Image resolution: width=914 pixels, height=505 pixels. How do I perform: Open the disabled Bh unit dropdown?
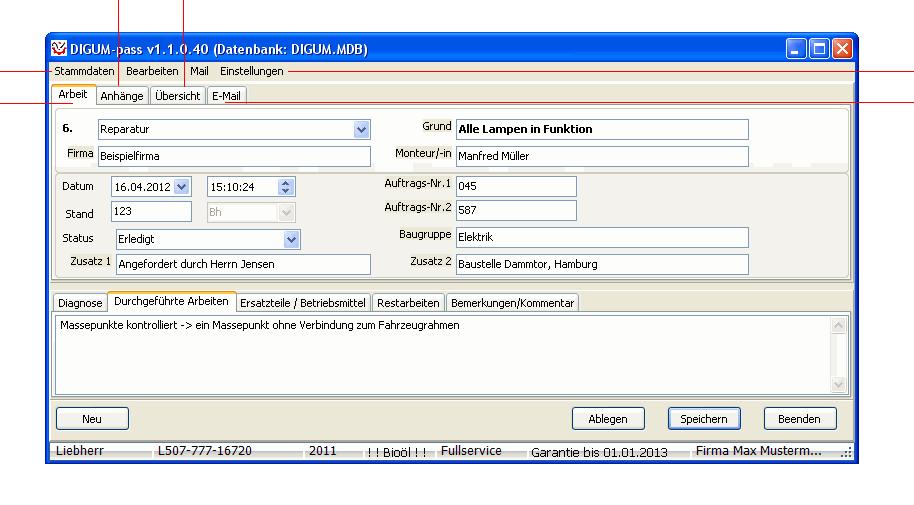click(286, 212)
